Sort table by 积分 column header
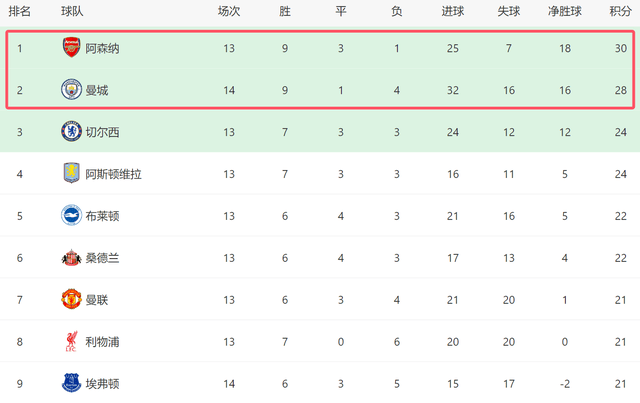 619,12
